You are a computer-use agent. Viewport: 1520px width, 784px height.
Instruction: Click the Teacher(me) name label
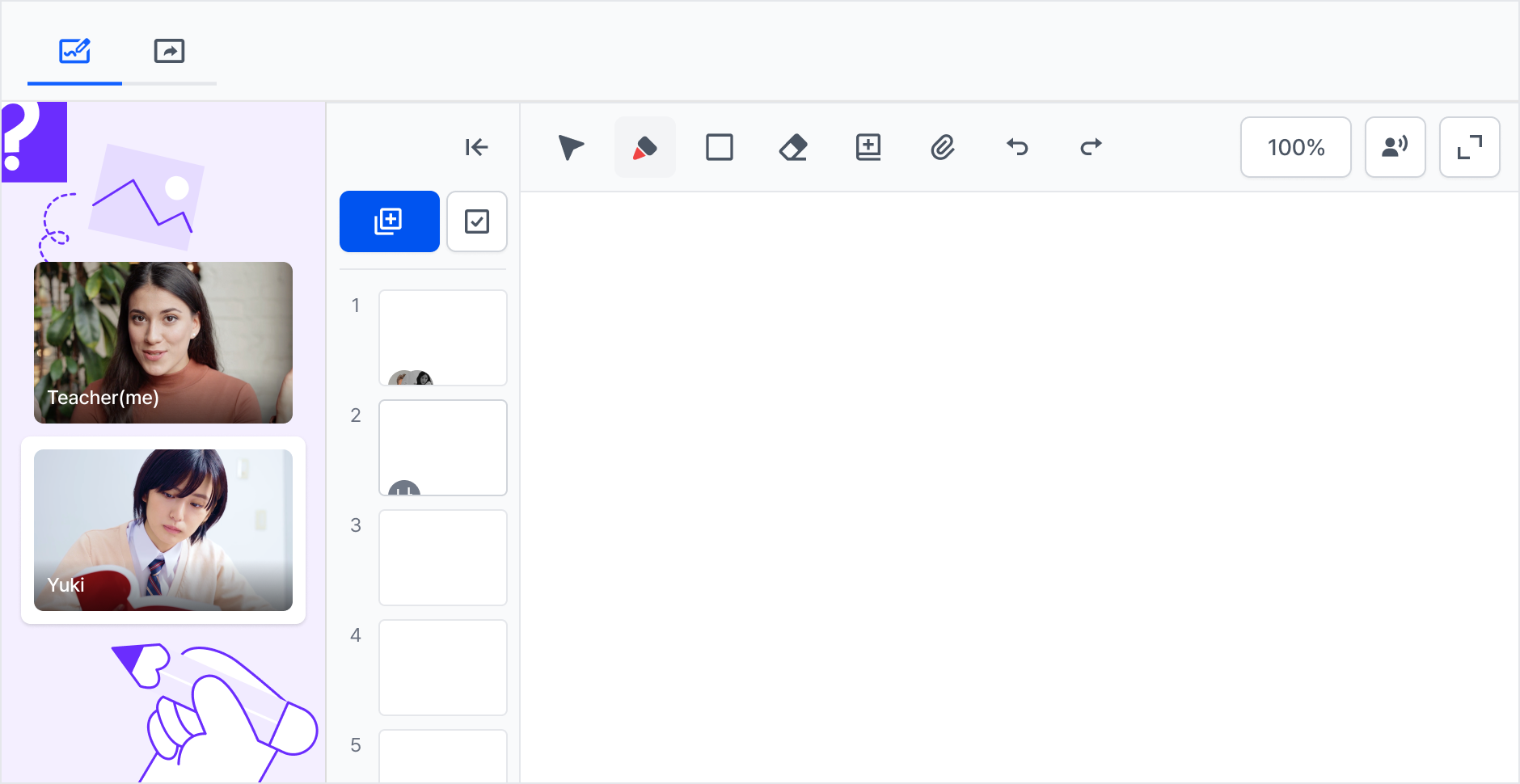coord(103,398)
